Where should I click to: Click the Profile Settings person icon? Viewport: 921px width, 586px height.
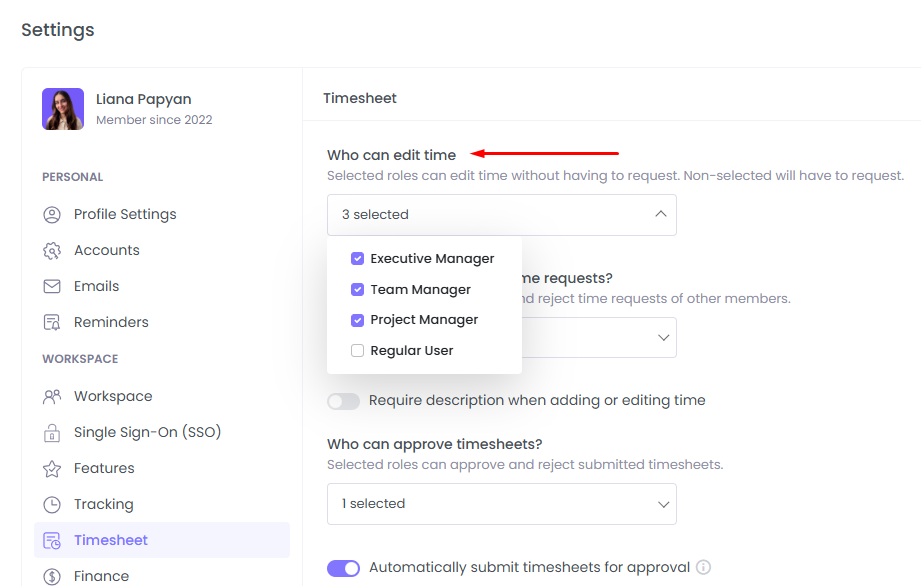pos(52,215)
